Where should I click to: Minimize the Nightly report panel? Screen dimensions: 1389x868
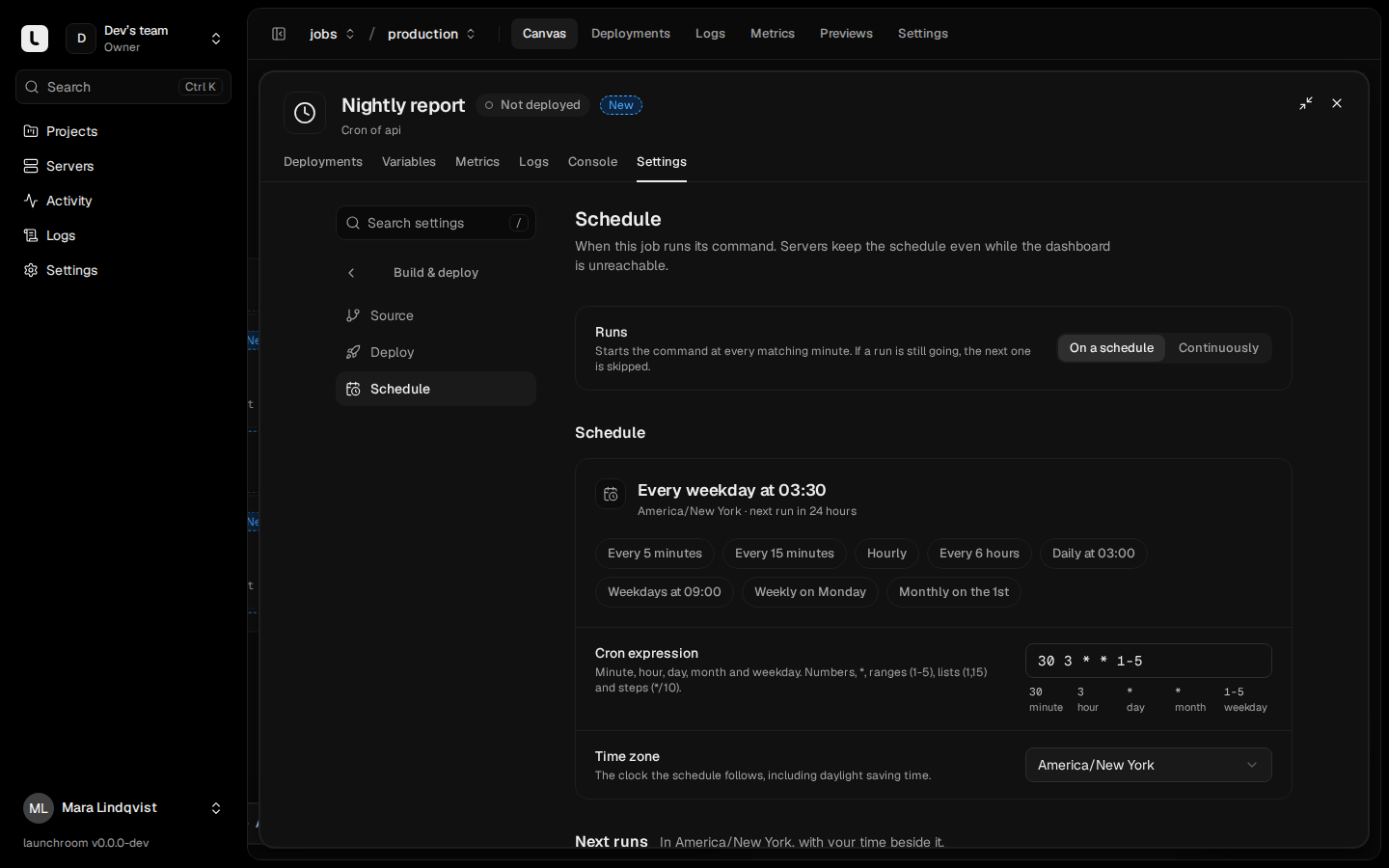point(1306,103)
